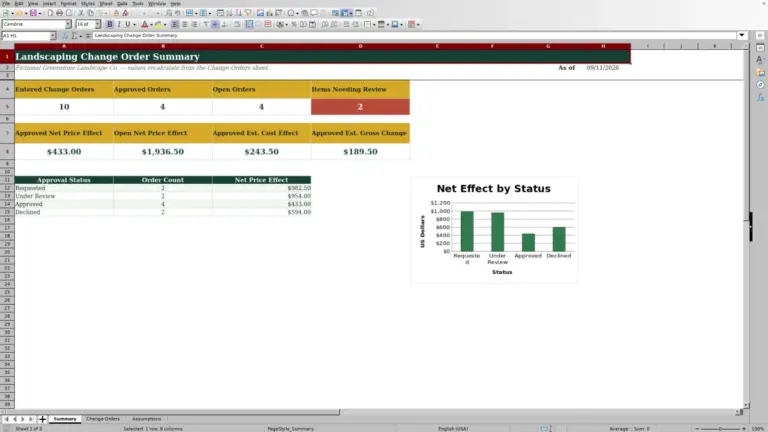Open the Conditional Formatting dropdown arrow
Screen dimensions: 768x432
(x=418, y=24)
